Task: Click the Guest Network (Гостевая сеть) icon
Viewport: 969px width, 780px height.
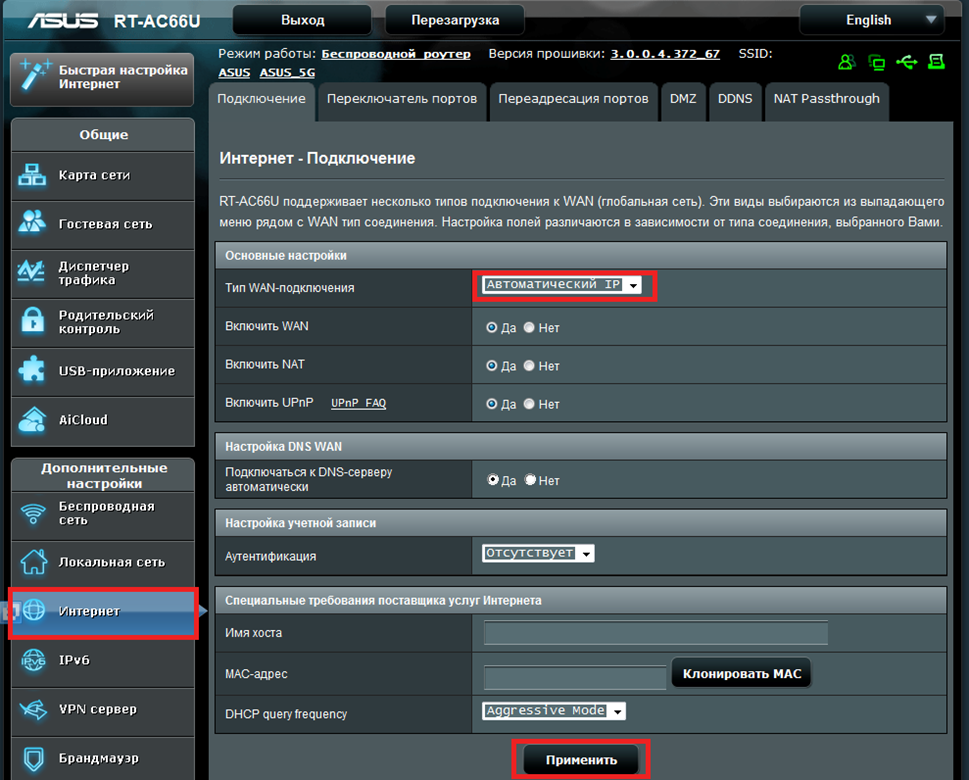Action: [x=32, y=222]
